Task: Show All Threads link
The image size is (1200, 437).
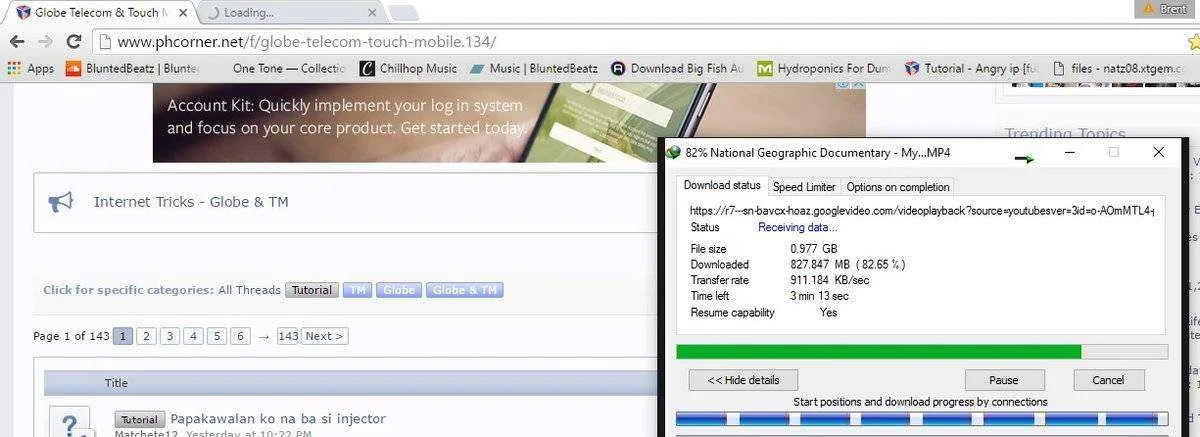Action: pos(249,290)
